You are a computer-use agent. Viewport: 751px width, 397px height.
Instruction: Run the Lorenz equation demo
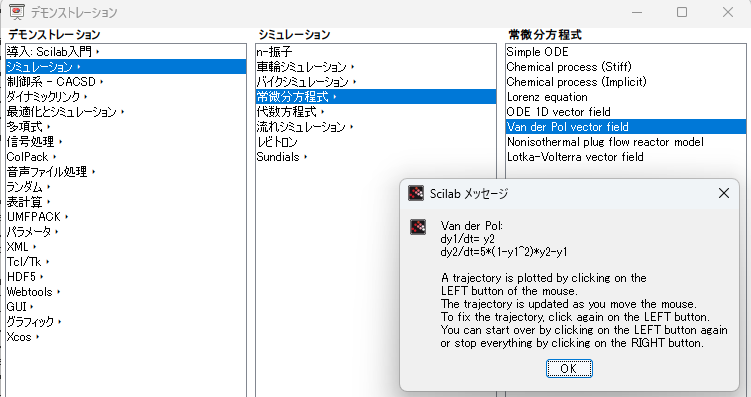coord(626,97)
